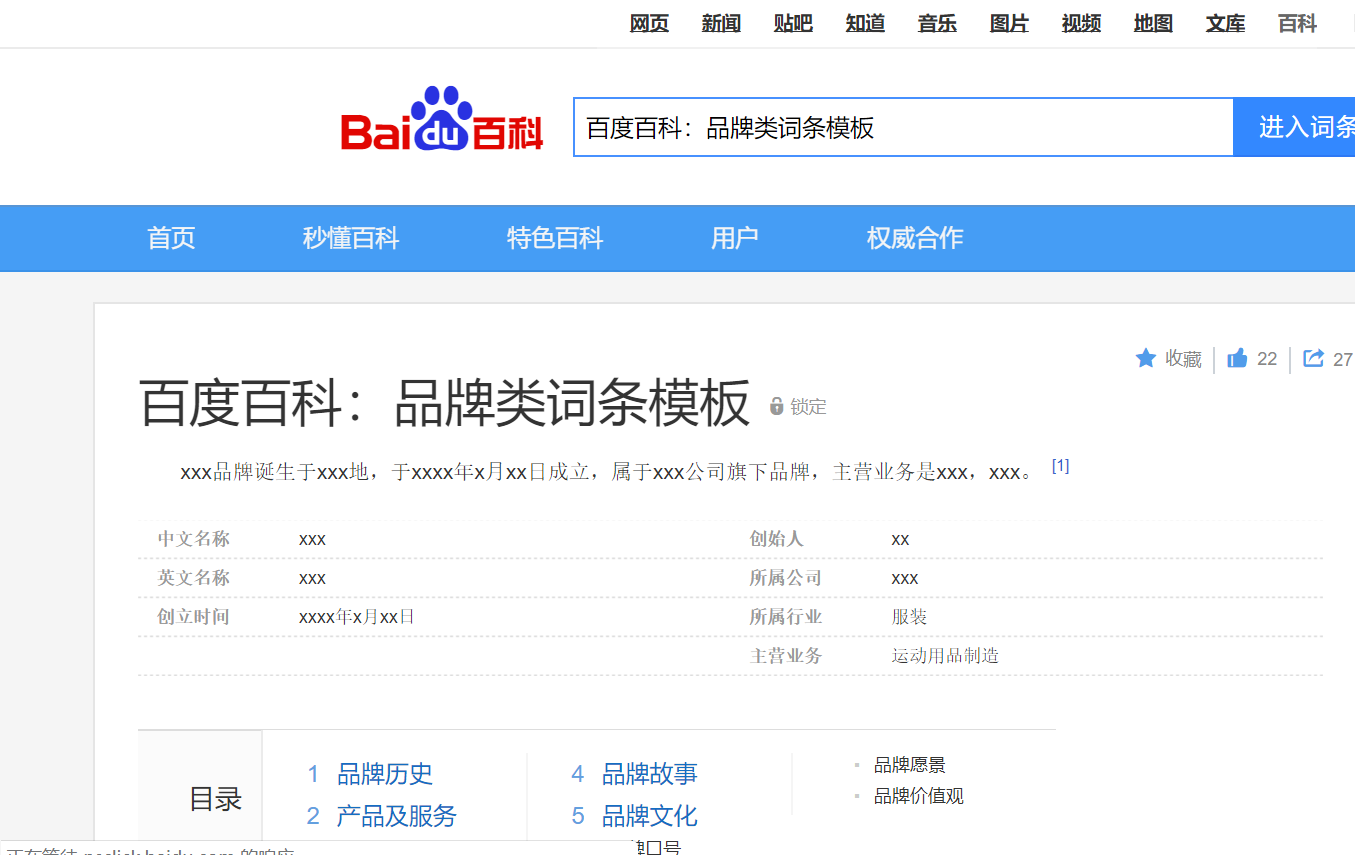The width and height of the screenshot is (1355, 855).
Task: Click the thumbs-up like icon
Action: [x=1237, y=358]
